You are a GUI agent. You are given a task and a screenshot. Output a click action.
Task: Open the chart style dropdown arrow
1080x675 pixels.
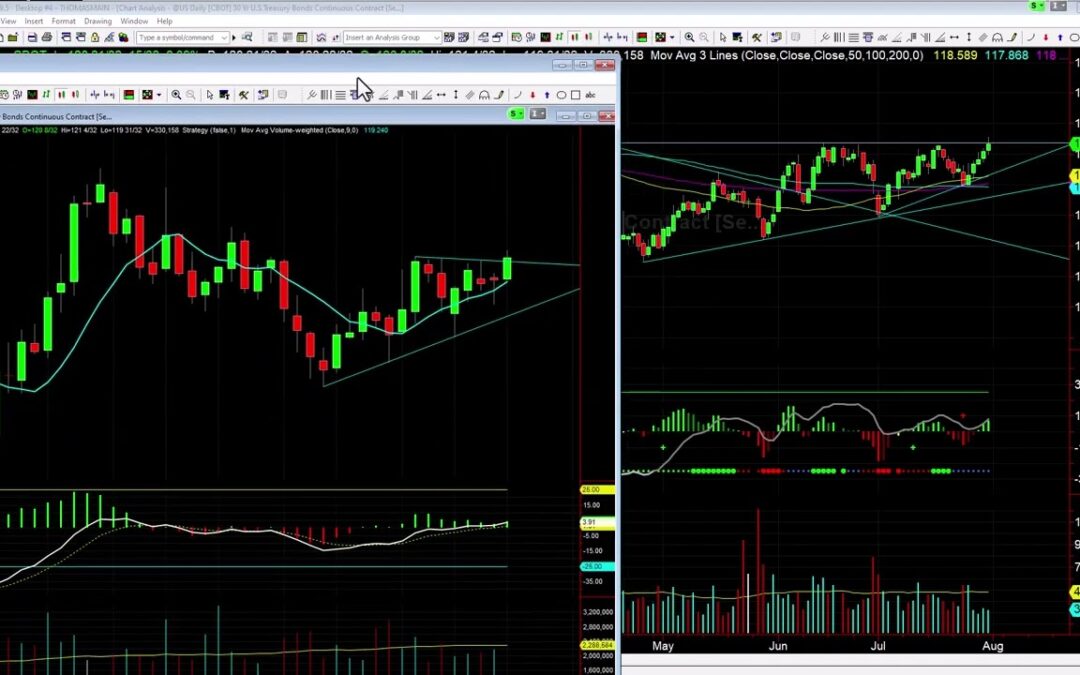[x=159, y=95]
